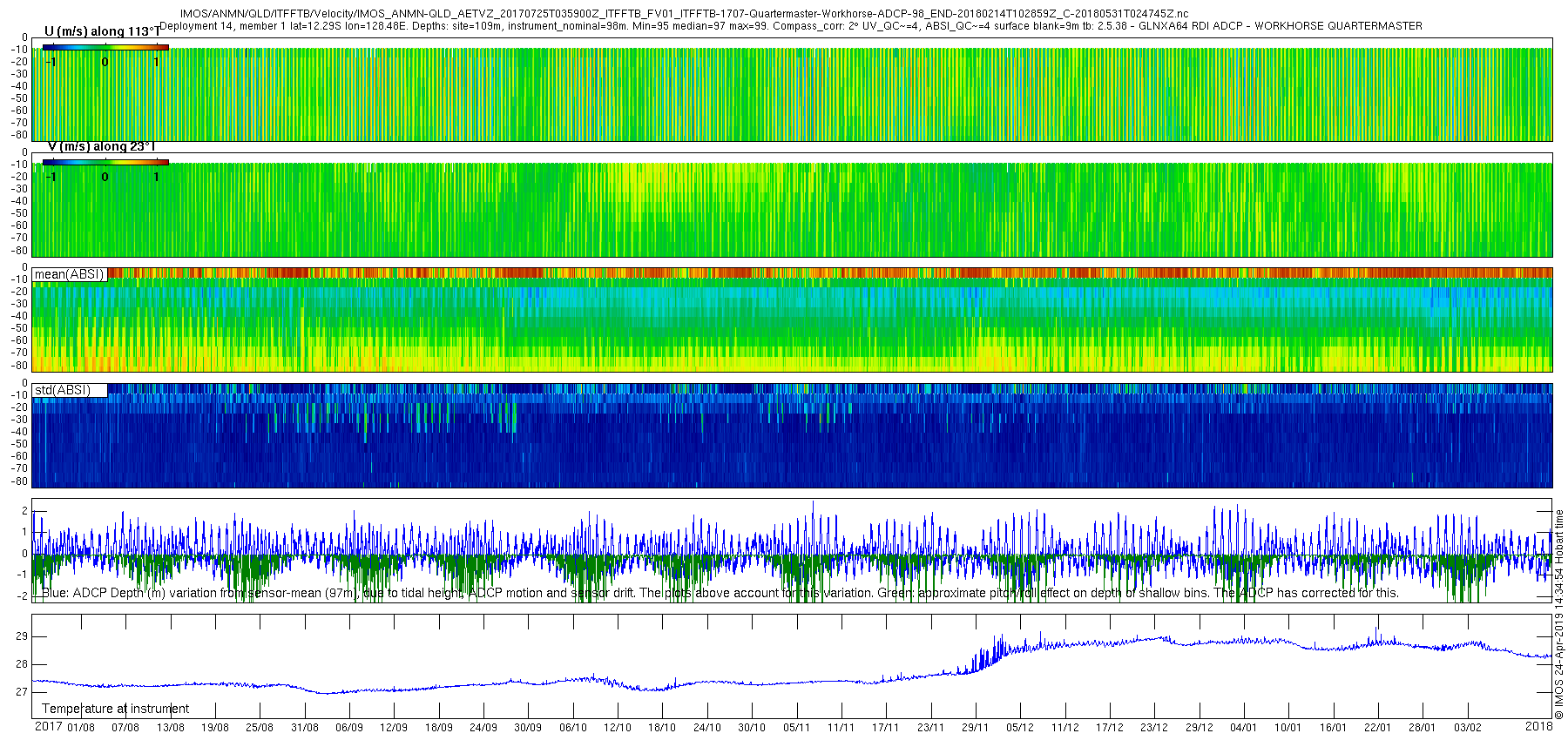1568x740 pixels.
Task: Click the '-30' depth tick in std(ABSI) panel
Action: tap(19, 420)
